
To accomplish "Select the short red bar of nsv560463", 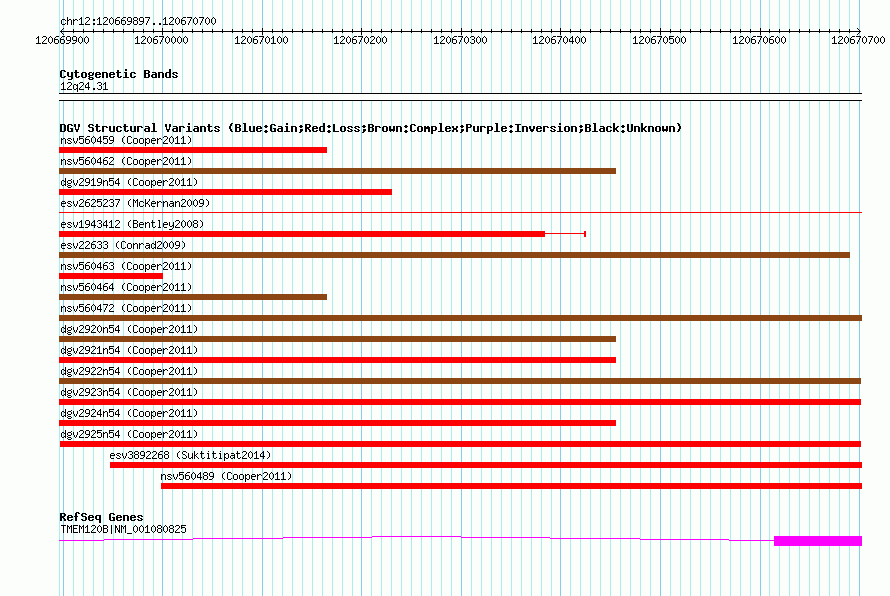I will [111, 276].
